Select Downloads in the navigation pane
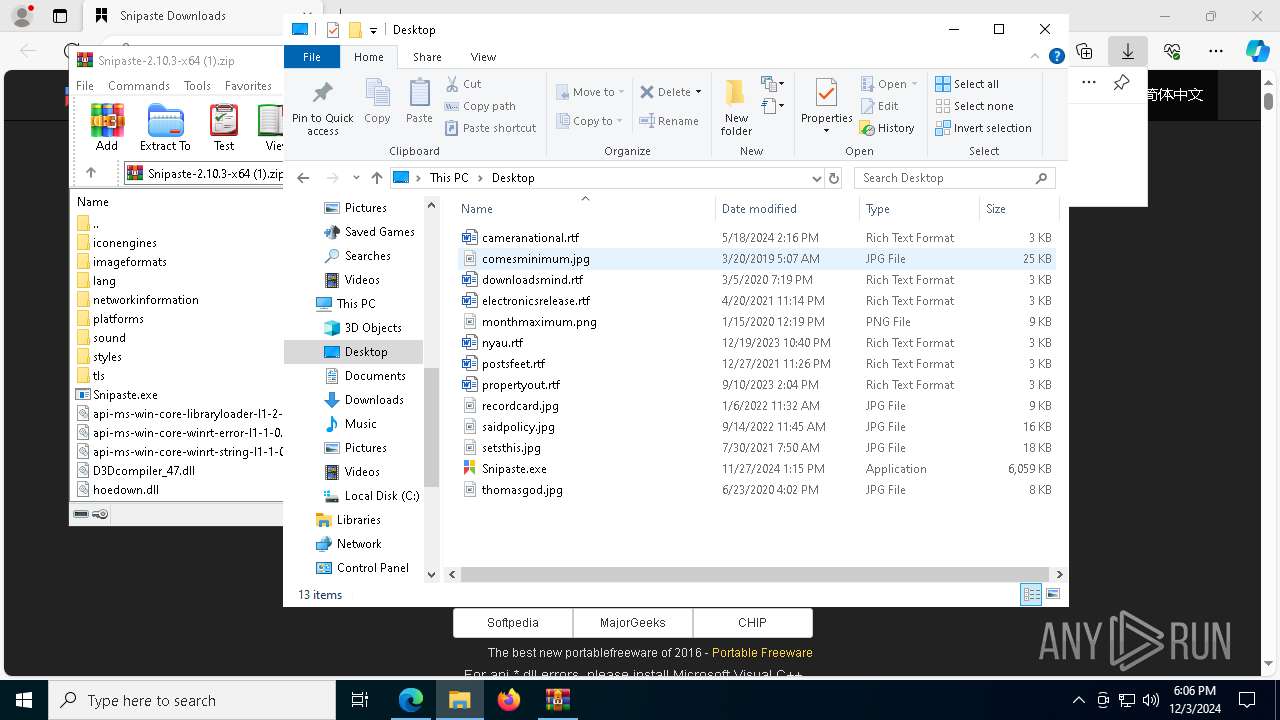Viewport: 1280px width, 720px height. pos(374,400)
